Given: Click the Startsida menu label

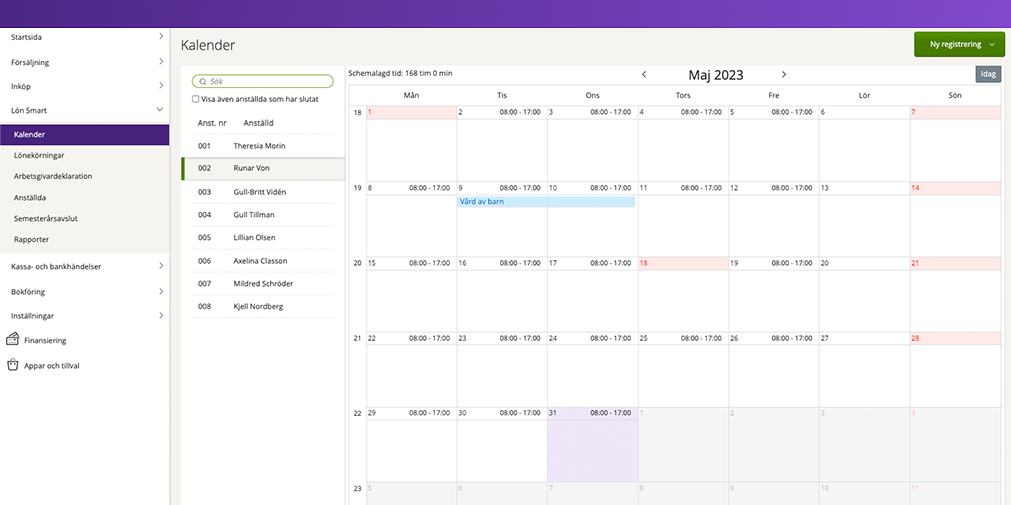Looking at the screenshot, I should click(x=26, y=37).
